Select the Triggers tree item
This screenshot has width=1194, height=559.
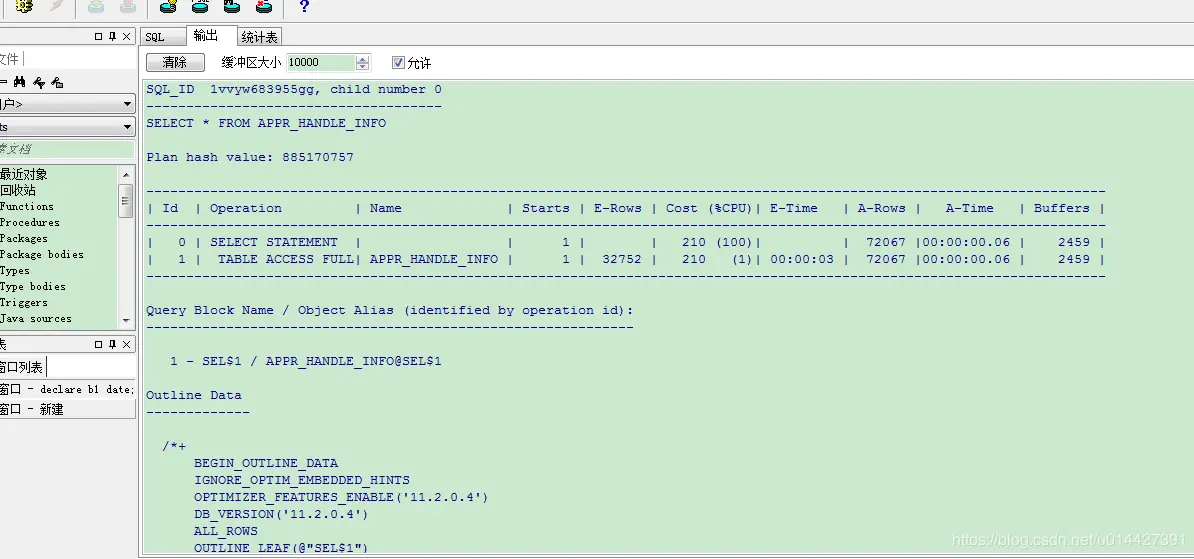pyautogui.click(x=24, y=302)
